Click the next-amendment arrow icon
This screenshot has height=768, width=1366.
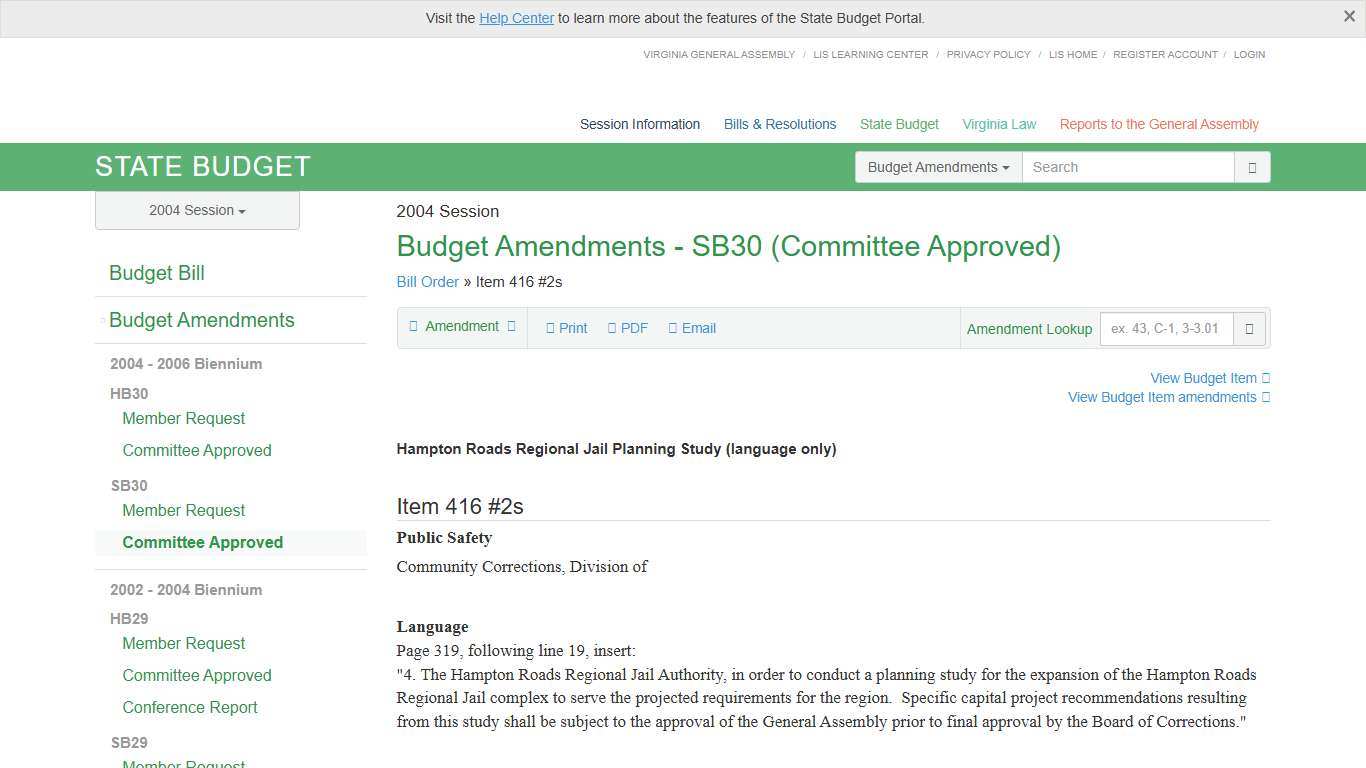pos(509,326)
